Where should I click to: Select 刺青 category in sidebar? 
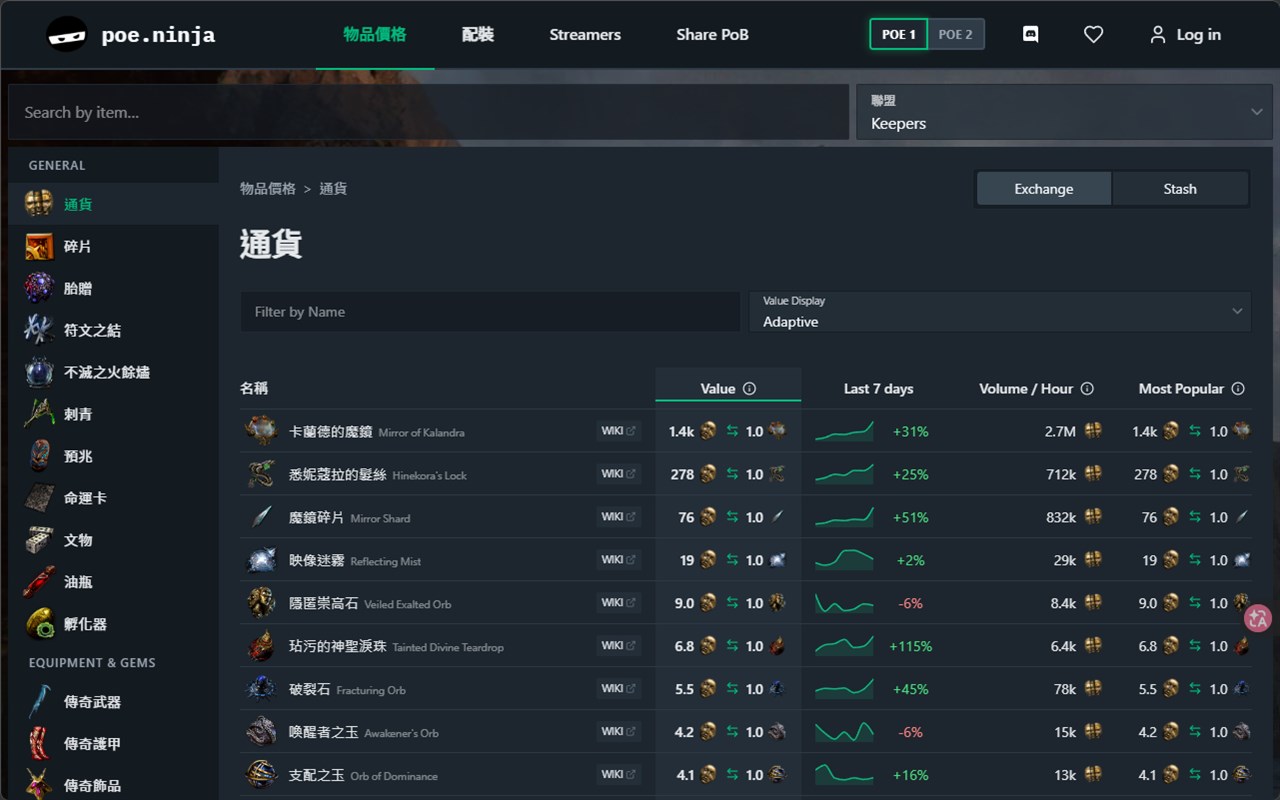click(113, 414)
